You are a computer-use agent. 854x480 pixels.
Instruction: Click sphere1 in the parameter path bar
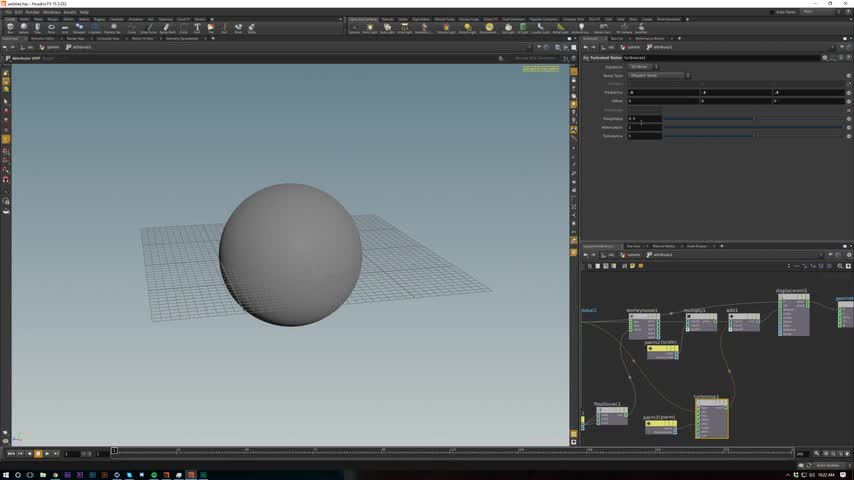(x=632, y=46)
